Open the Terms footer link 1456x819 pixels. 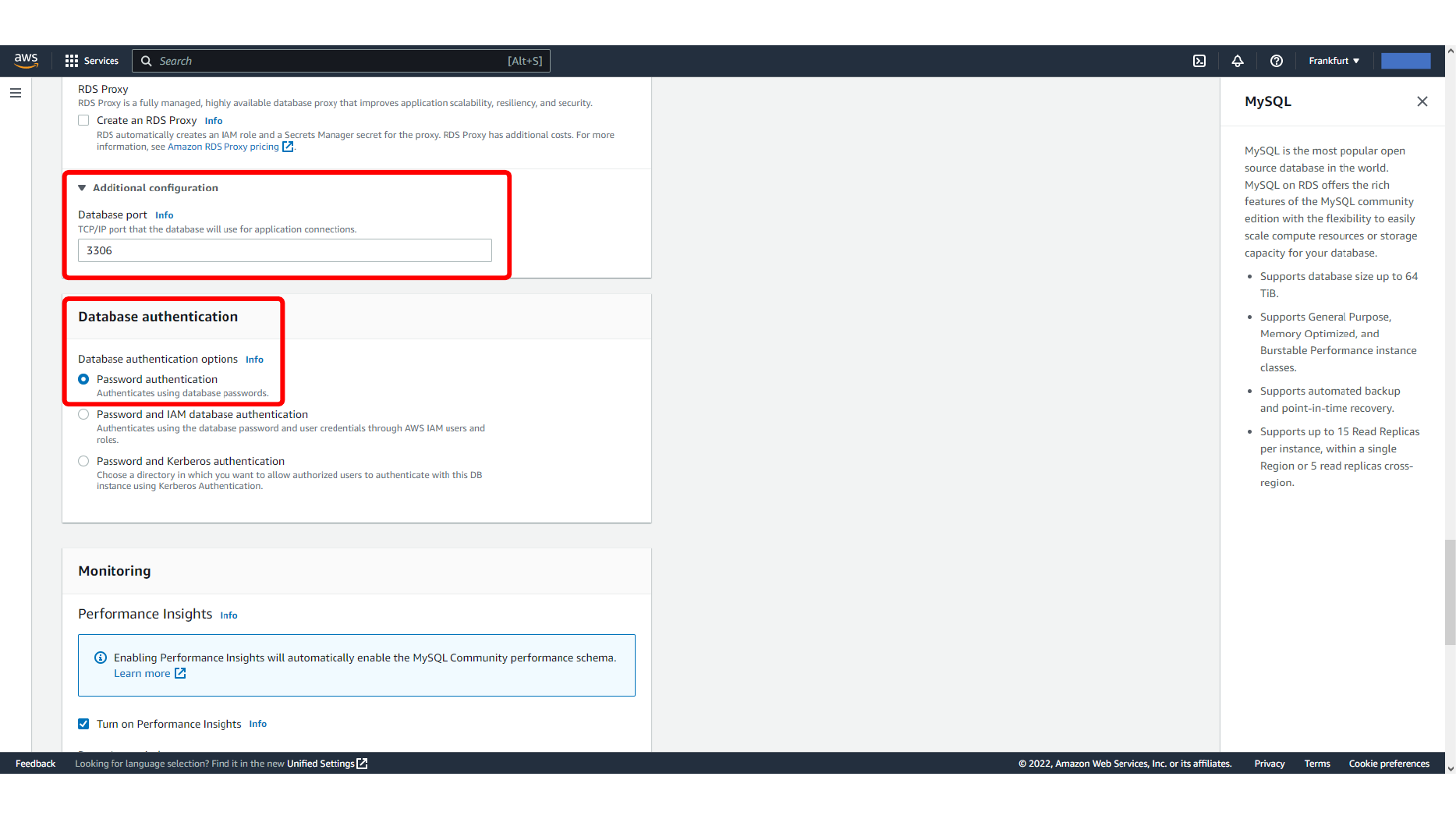tap(1317, 764)
